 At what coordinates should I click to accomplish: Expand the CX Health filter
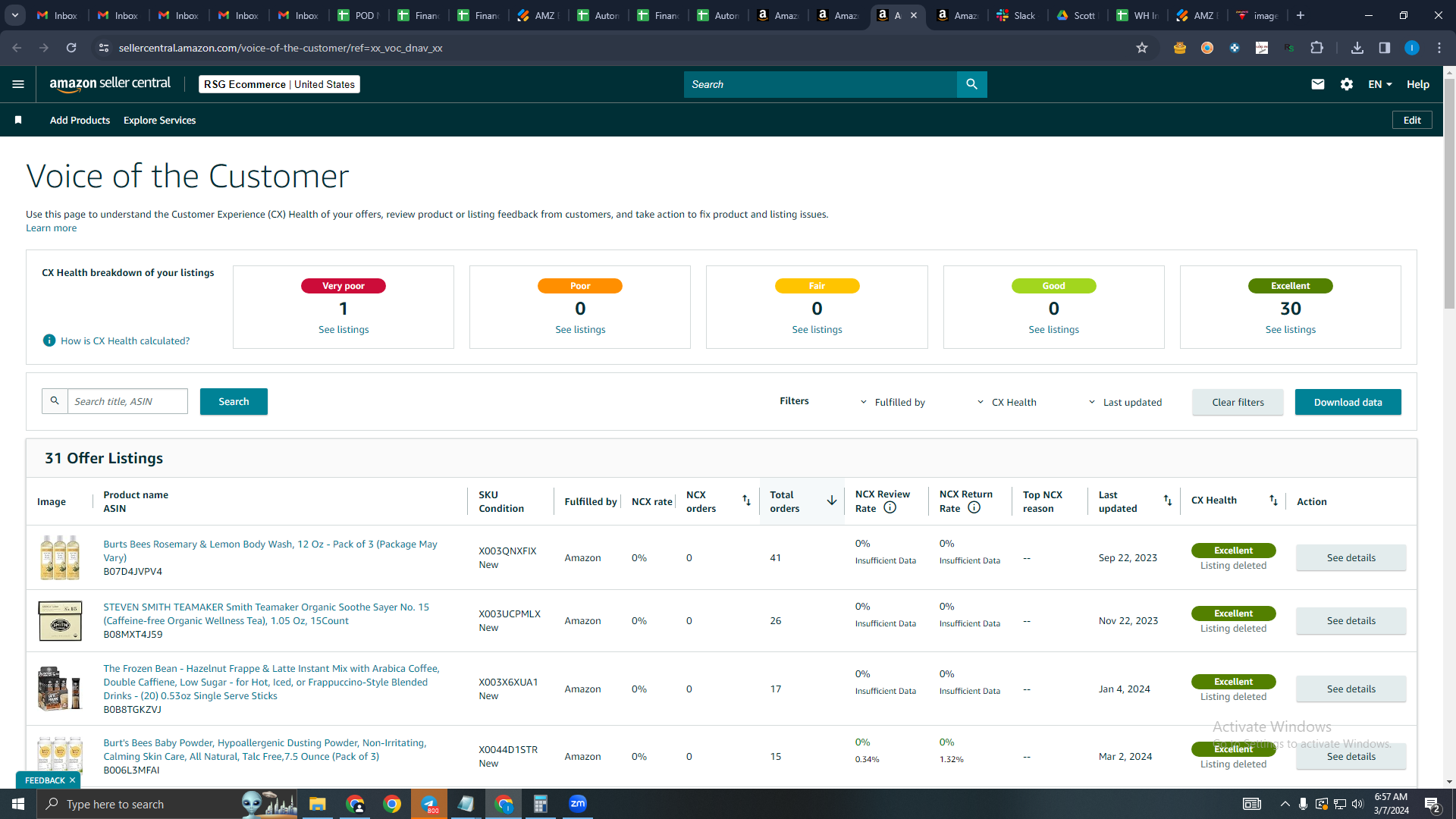1006,402
